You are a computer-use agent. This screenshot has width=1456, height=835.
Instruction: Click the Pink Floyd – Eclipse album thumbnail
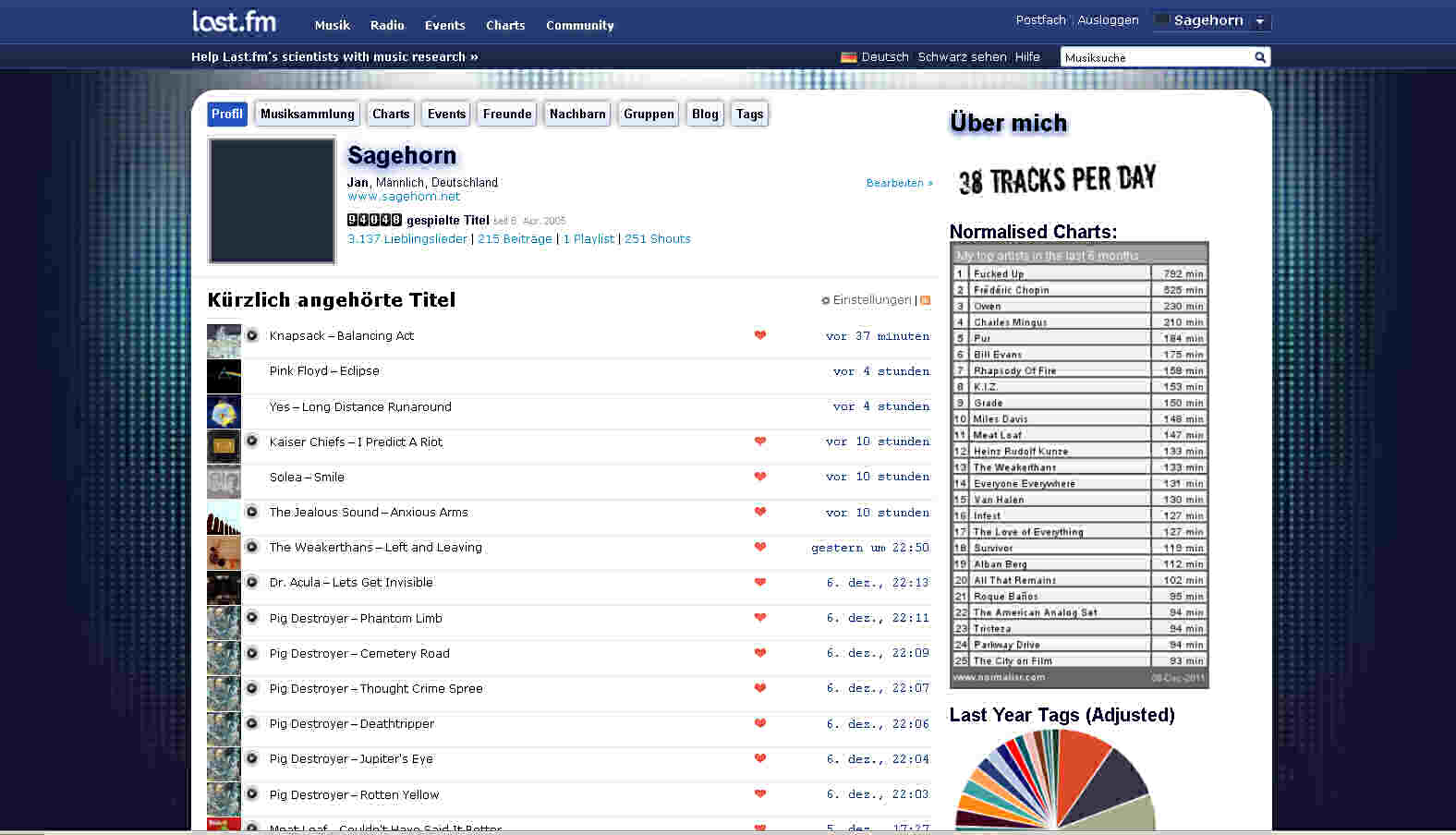click(x=224, y=377)
